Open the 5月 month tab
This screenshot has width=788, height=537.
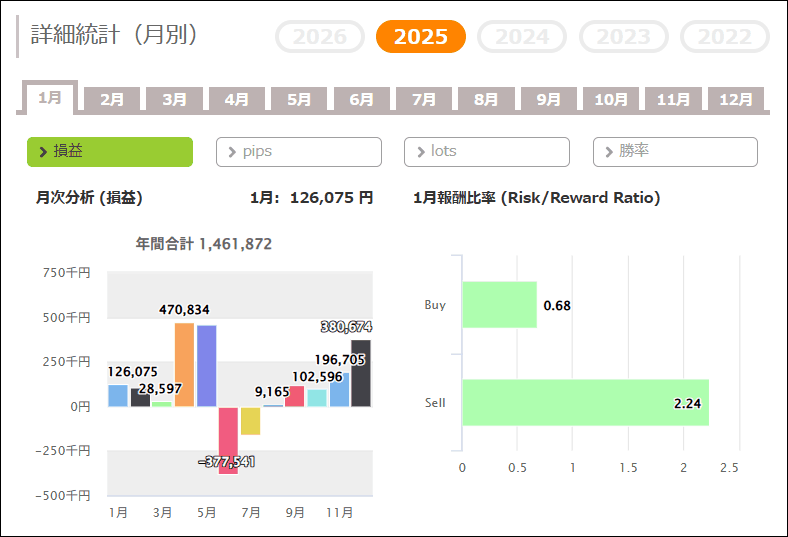(x=299, y=99)
